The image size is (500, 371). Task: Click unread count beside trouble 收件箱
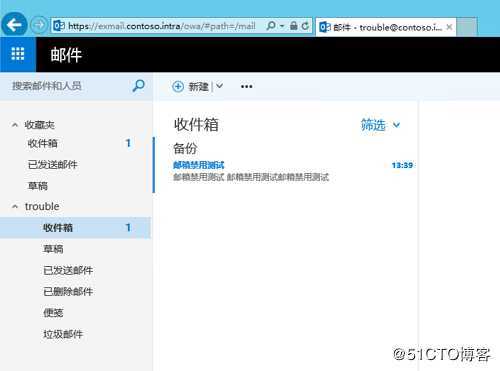pos(128,228)
